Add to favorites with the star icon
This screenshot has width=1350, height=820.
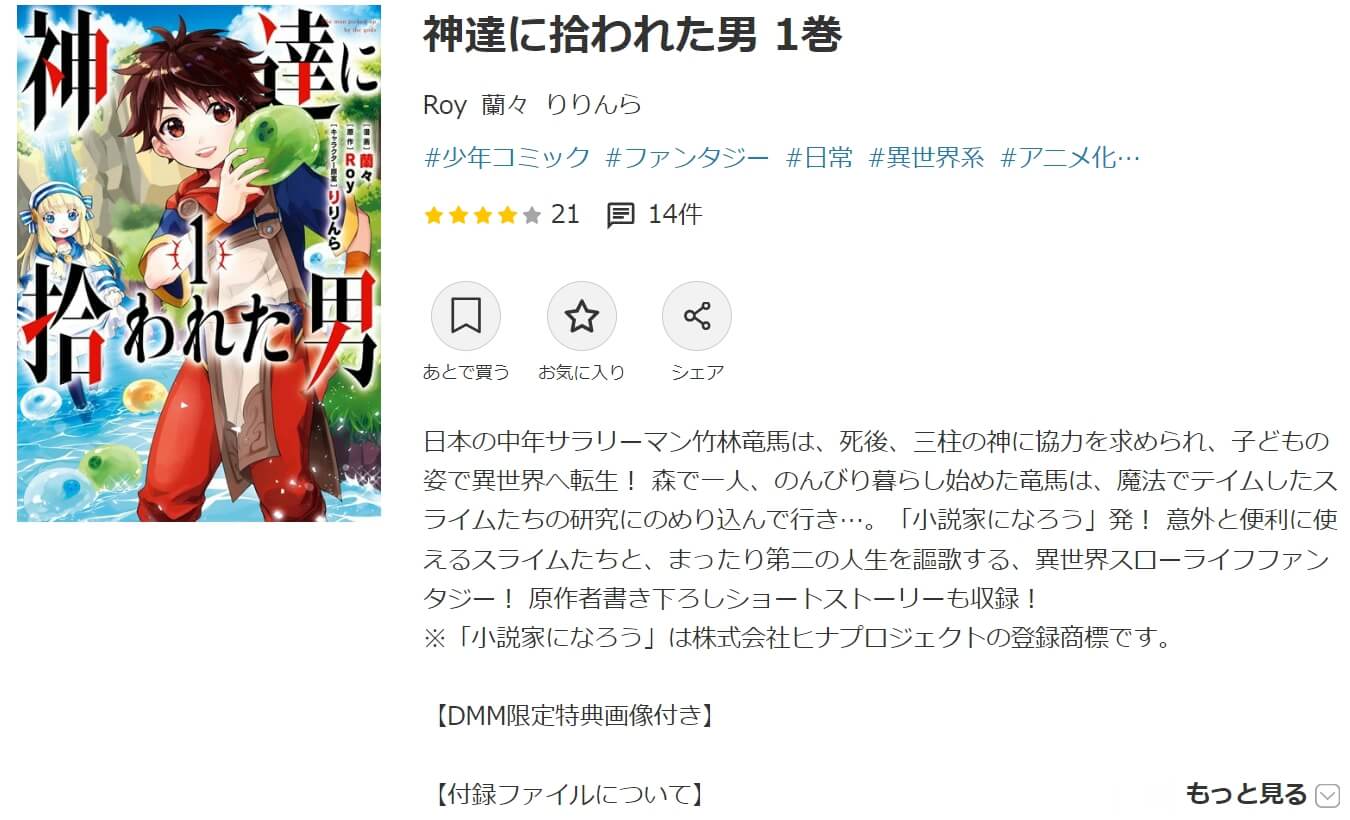pyautogui.click(x=581, y=317)
